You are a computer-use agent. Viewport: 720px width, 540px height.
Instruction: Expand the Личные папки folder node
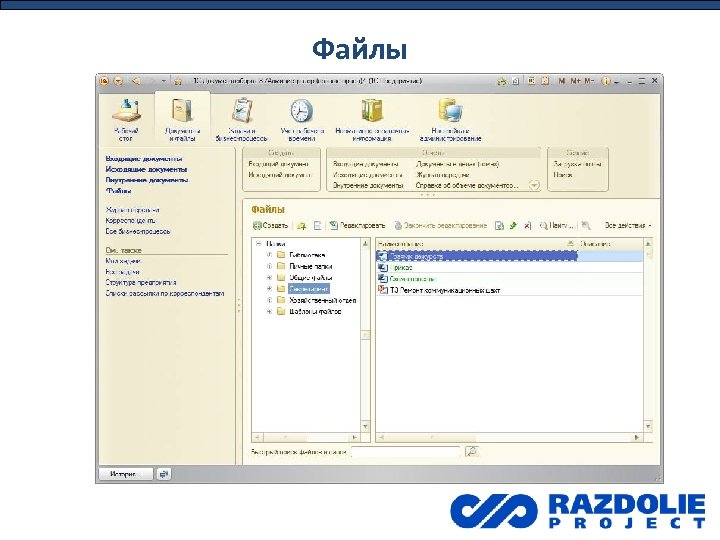270,266
